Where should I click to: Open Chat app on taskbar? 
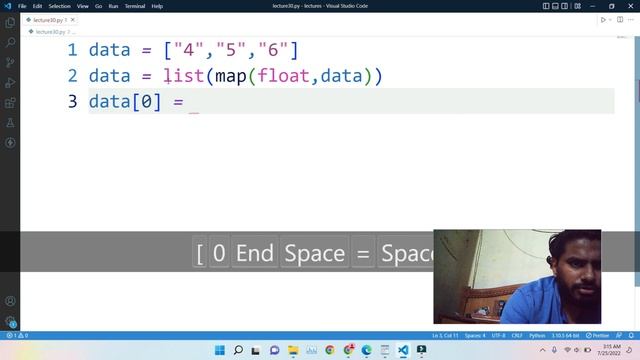[x=274, y=350]
